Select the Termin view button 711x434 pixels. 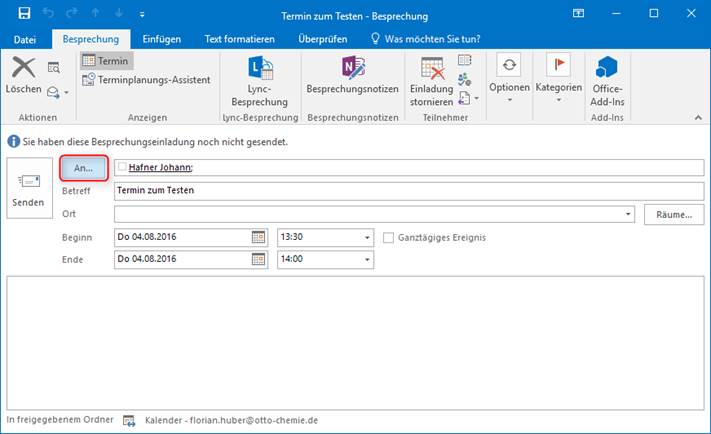coord(107,61)
